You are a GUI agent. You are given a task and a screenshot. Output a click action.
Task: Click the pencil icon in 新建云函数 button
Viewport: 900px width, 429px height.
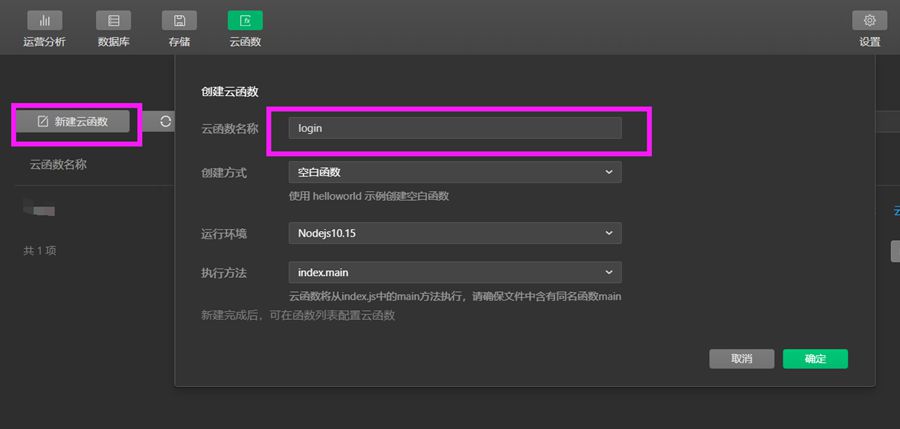(43, 121)
